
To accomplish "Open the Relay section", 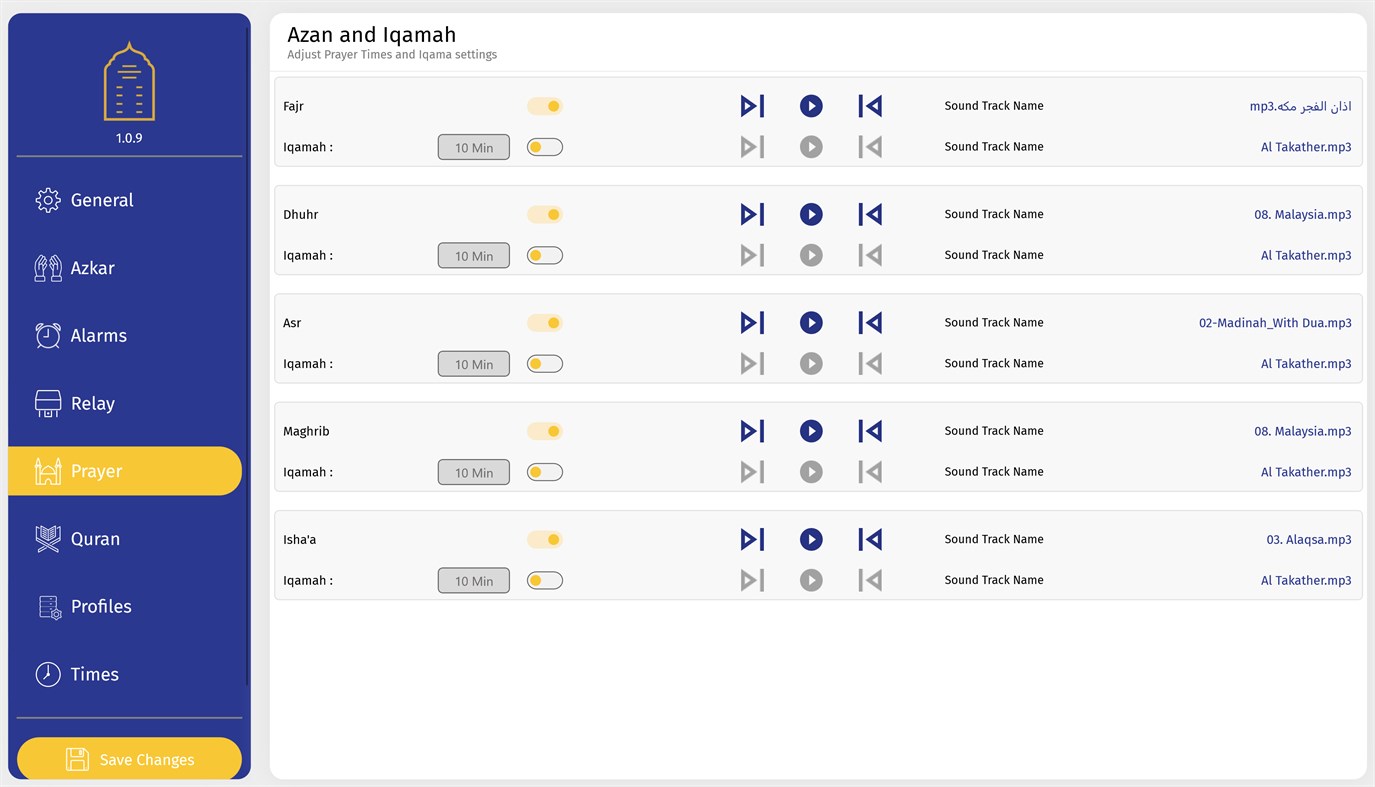I will coord(92,404).
